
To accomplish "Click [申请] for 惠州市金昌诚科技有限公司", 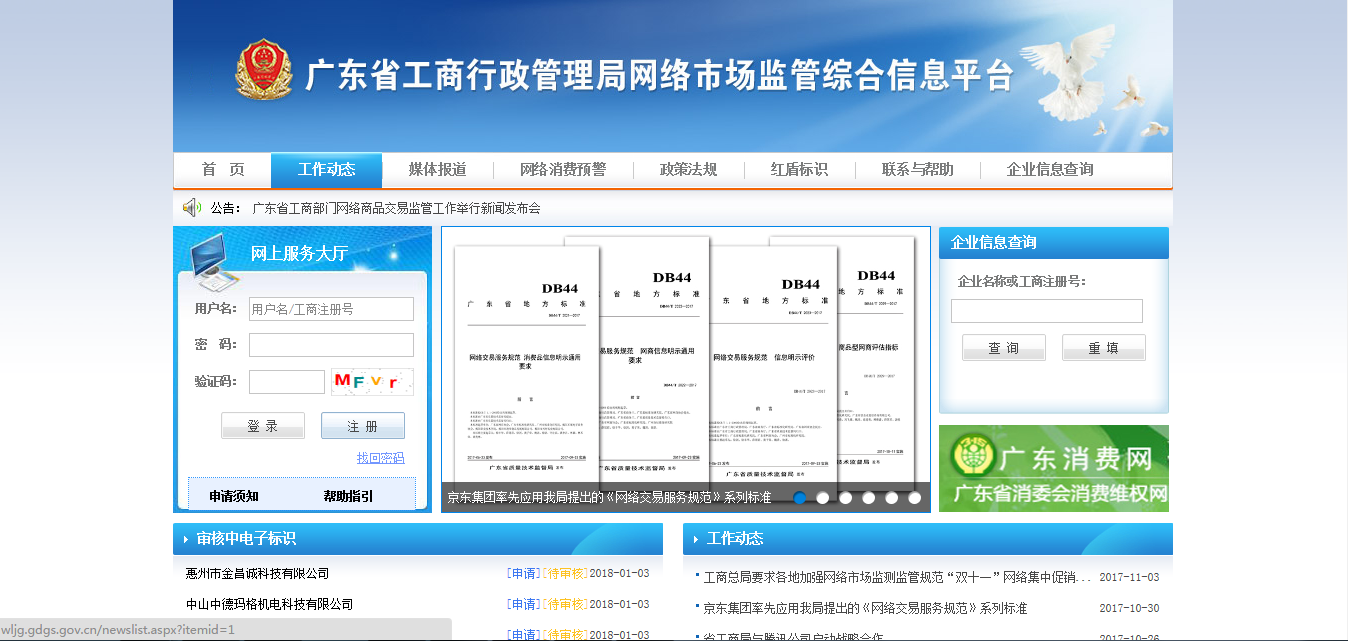I will 524,573.
